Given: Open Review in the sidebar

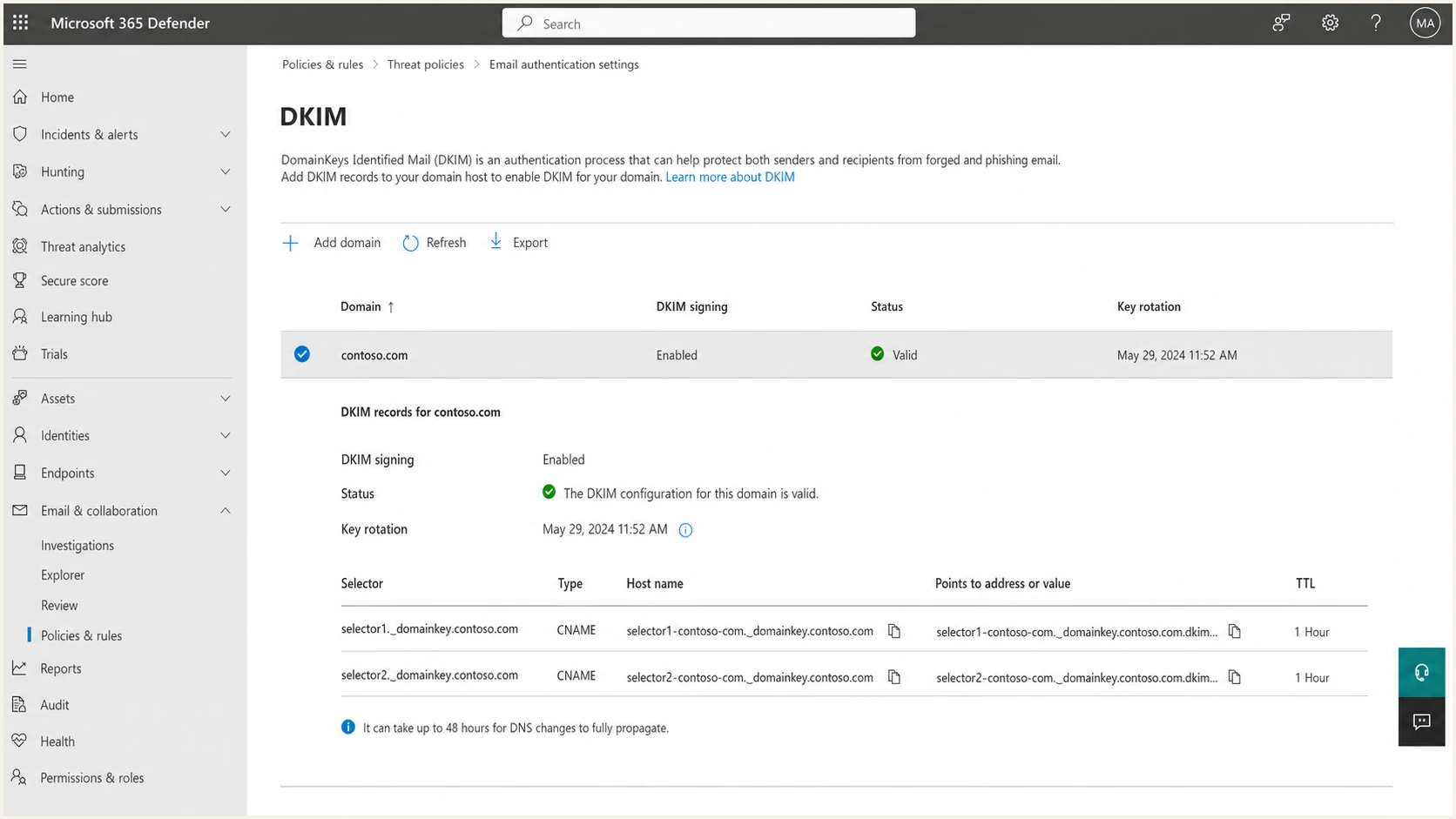Looking at the screenshot, I should coord(59,605).
